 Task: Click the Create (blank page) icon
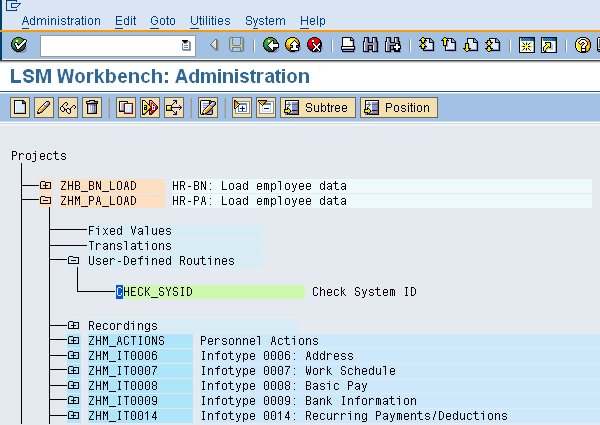click(x=20, y=107)
